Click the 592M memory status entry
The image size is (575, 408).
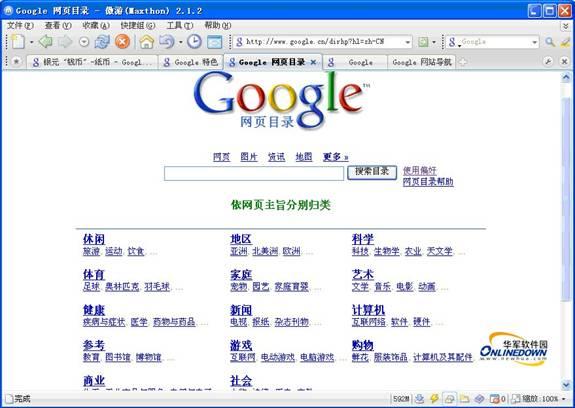click(x=402, y=399)
